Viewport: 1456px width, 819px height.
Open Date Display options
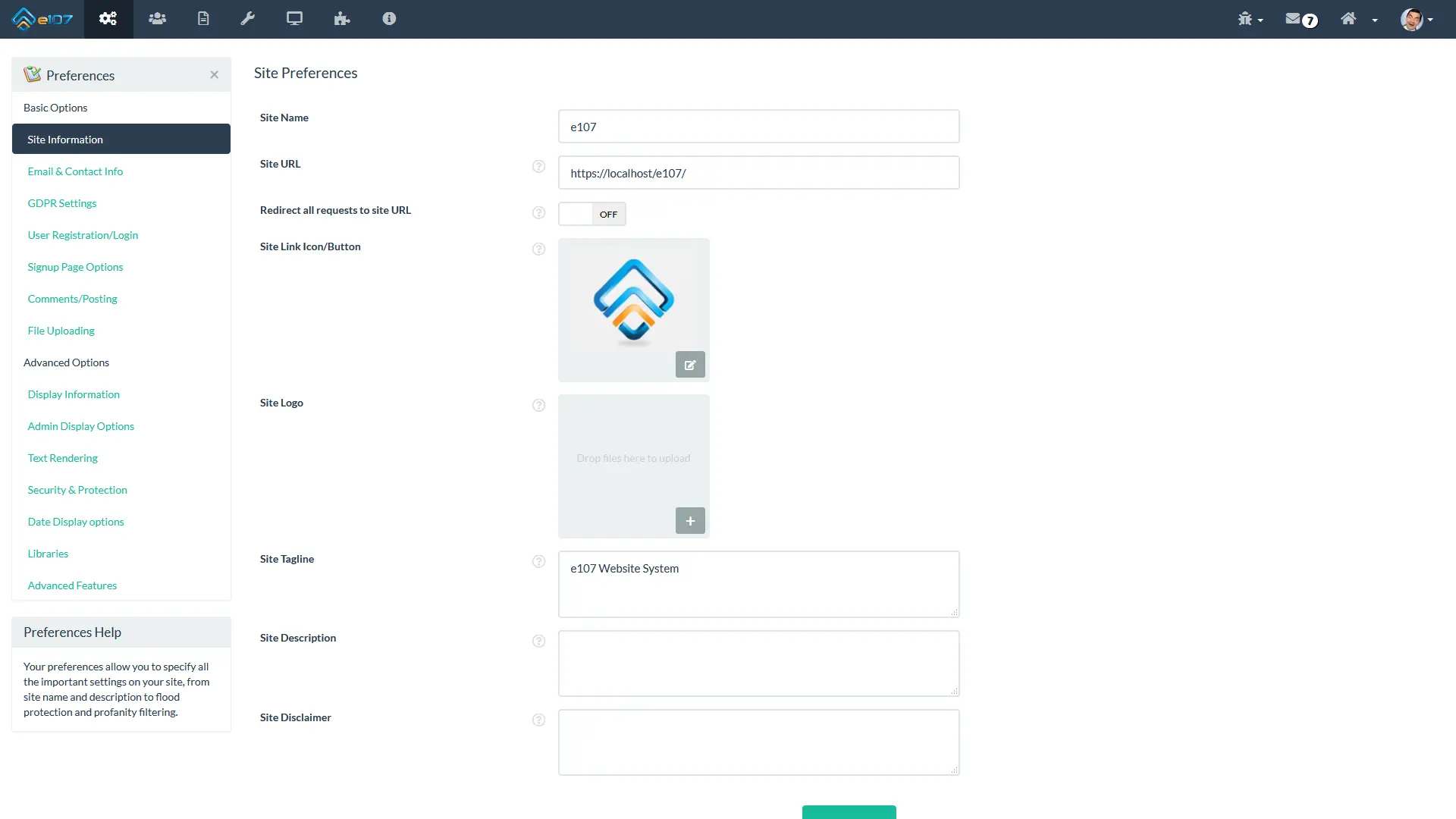click(76, 522)
